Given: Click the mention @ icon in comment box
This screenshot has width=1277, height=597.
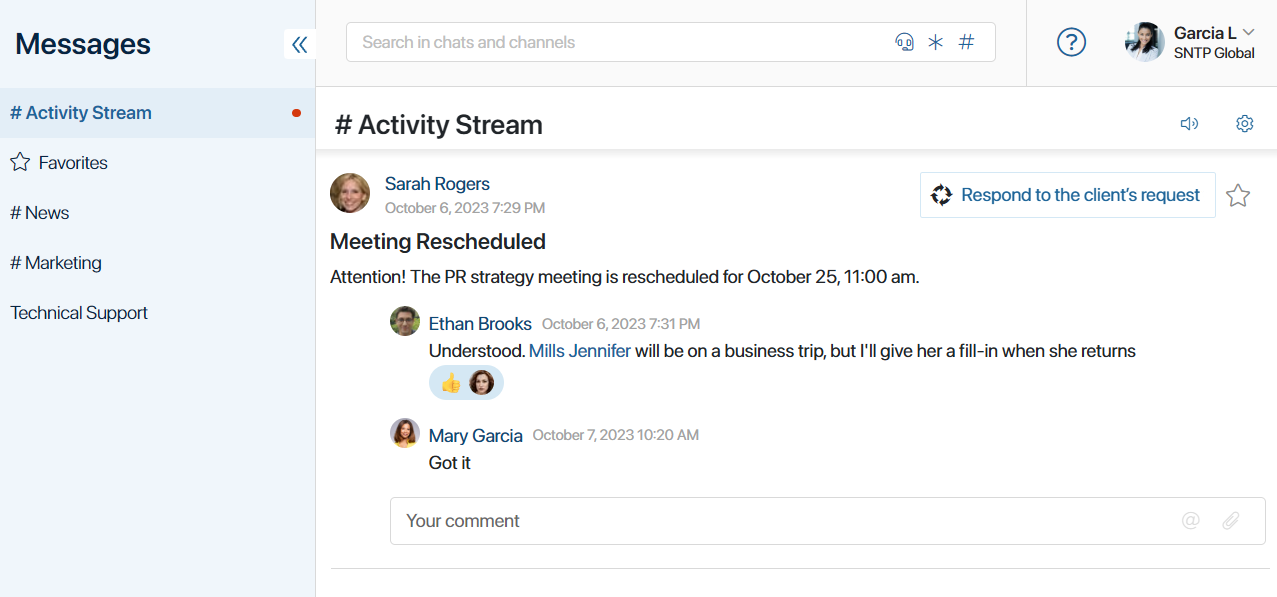Looking at the screenshot, I should (x=1190, y=521).
